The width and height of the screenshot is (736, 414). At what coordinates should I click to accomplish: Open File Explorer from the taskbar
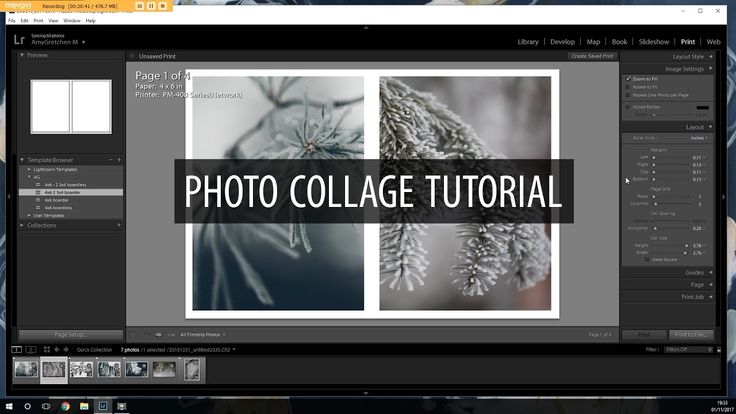pyautogui.click(x=84, y=406)
